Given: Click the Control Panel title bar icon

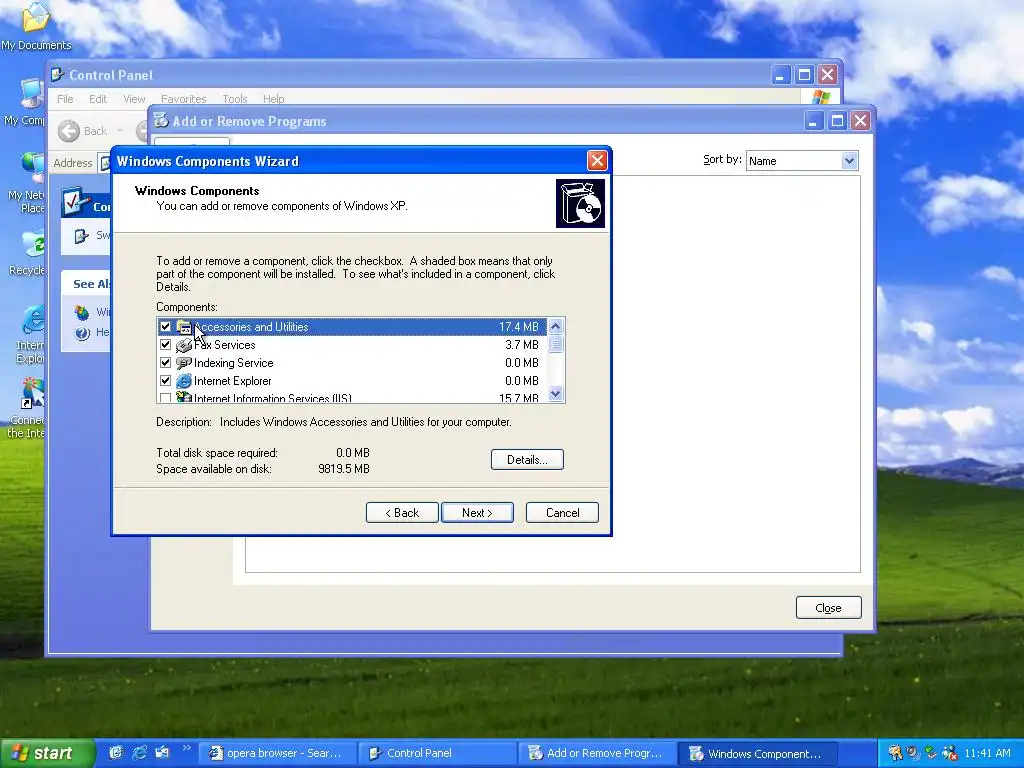Looking at the screenshot, I should click(x=57, y=74).
